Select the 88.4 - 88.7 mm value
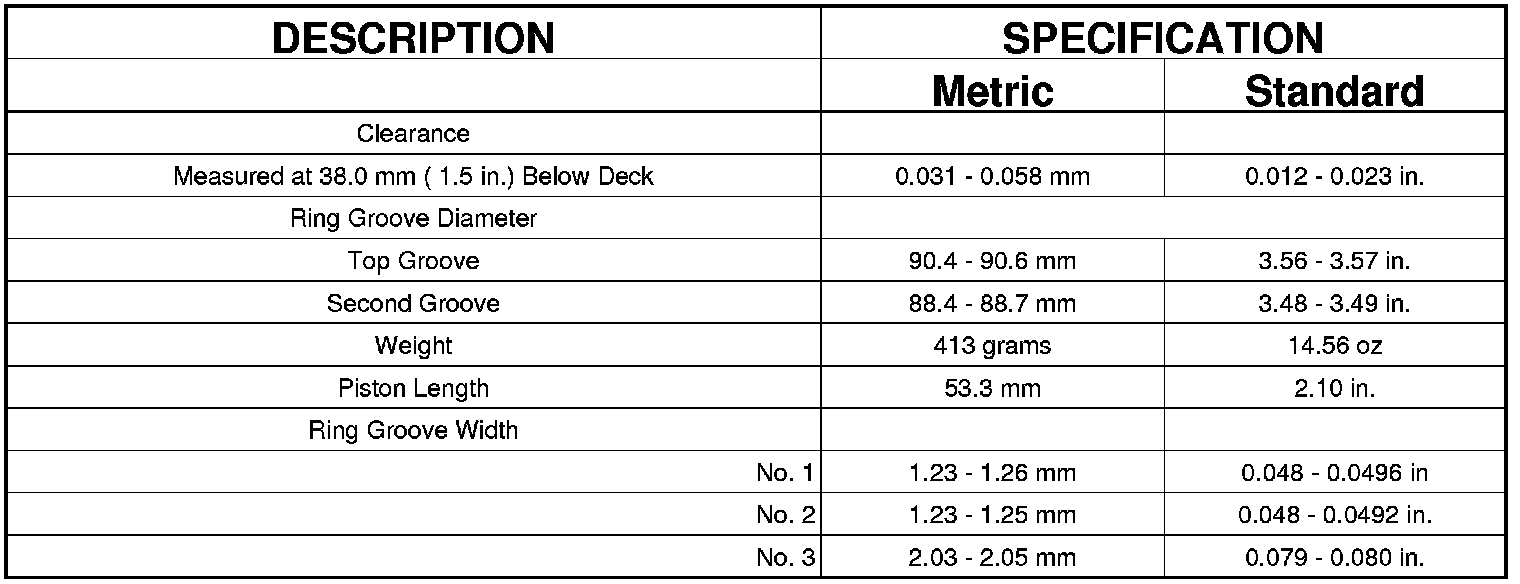 [x=992, y=303]
